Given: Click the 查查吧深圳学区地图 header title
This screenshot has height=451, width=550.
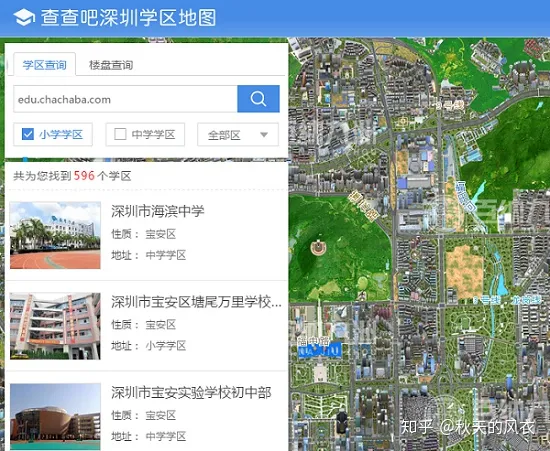Looking at the screenshot, I should tap(128, 18).
